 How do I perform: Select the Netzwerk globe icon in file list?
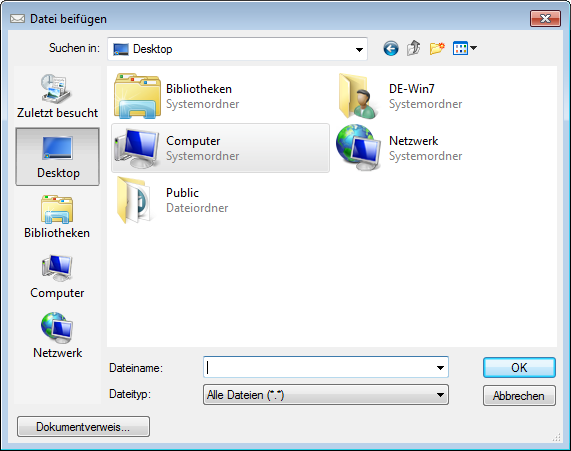point(358,148)
